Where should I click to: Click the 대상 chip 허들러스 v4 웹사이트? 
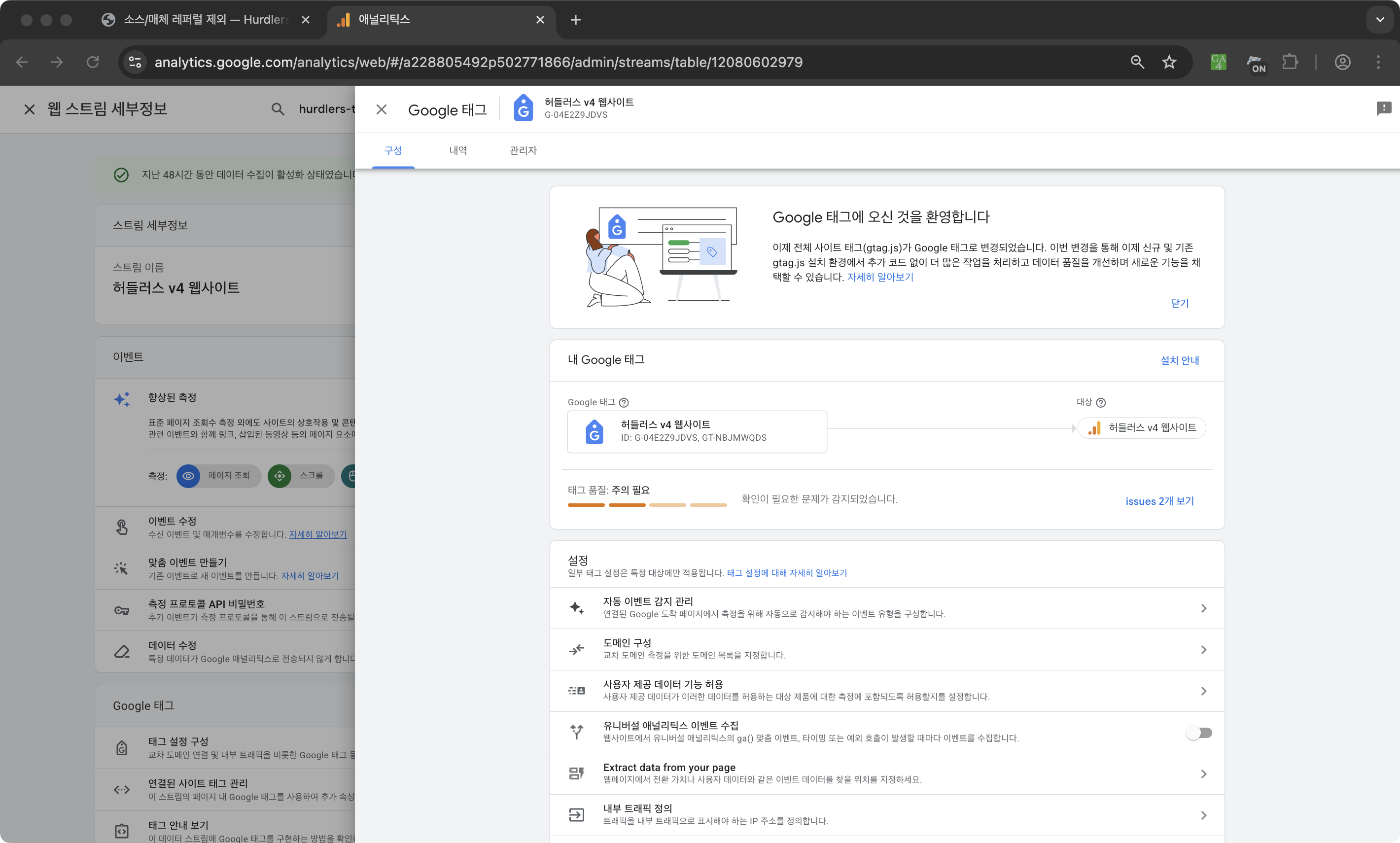click(x=1142, y=428)
